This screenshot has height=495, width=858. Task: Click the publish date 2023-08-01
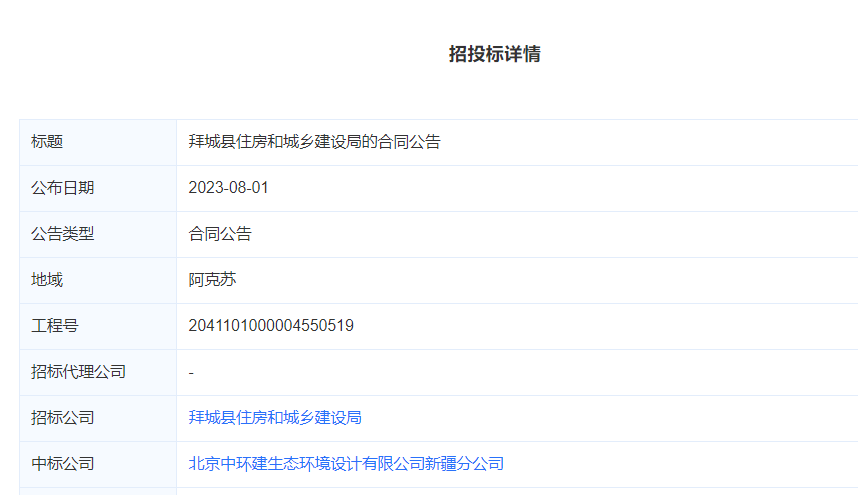pyautogui.click(x=228, y=188)
